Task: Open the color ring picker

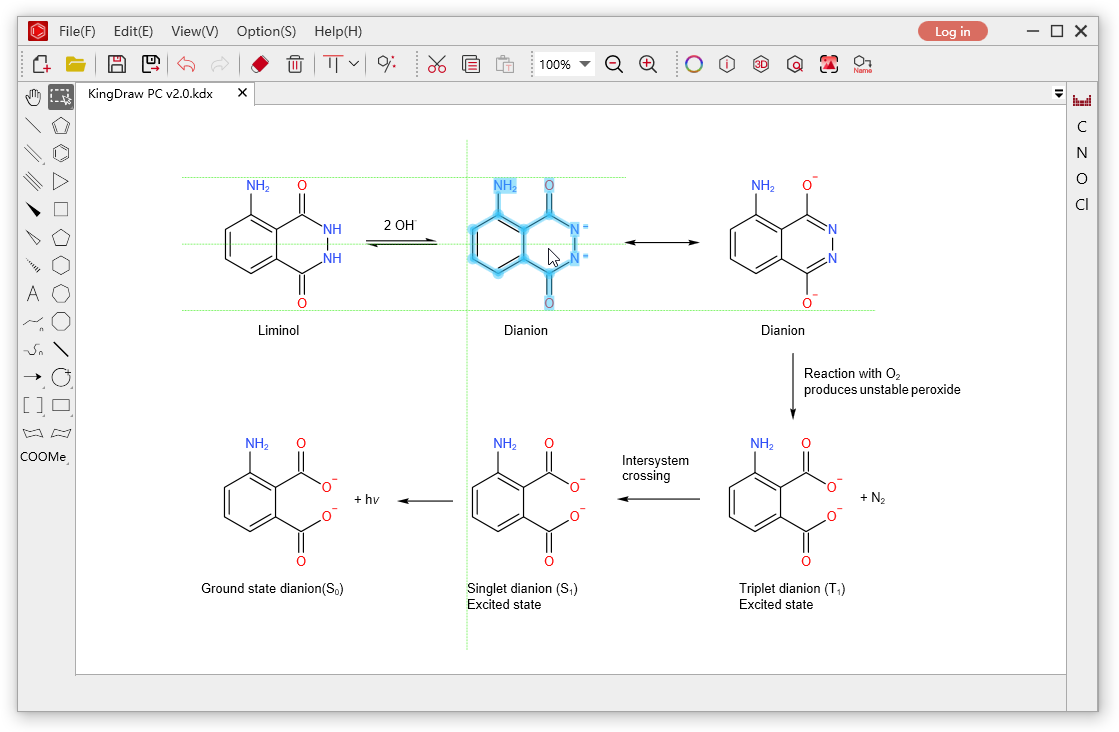Action: point(694,64)
